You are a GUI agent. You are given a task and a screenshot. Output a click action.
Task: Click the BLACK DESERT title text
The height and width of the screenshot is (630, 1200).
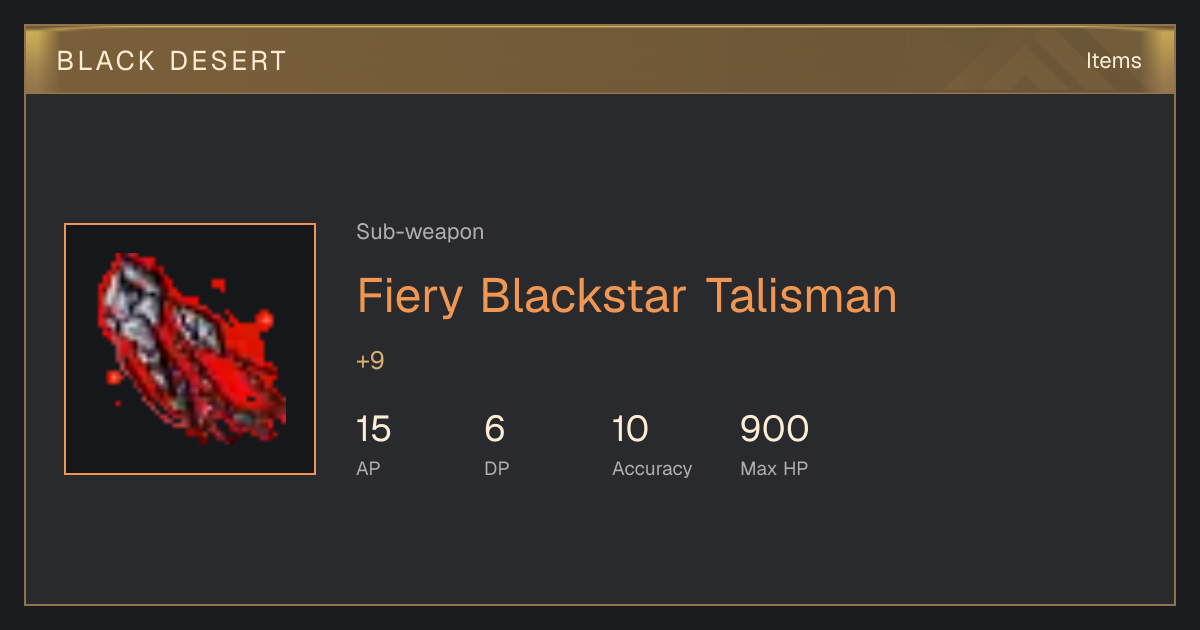pyautogui.click(x=172, y=61)
